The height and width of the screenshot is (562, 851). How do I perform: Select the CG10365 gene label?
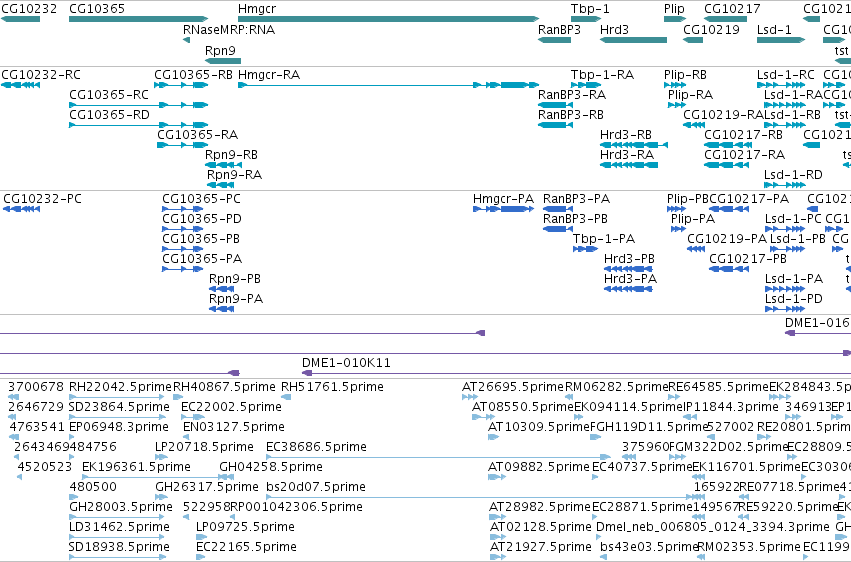pyautogui.click(x=97, y=9)
